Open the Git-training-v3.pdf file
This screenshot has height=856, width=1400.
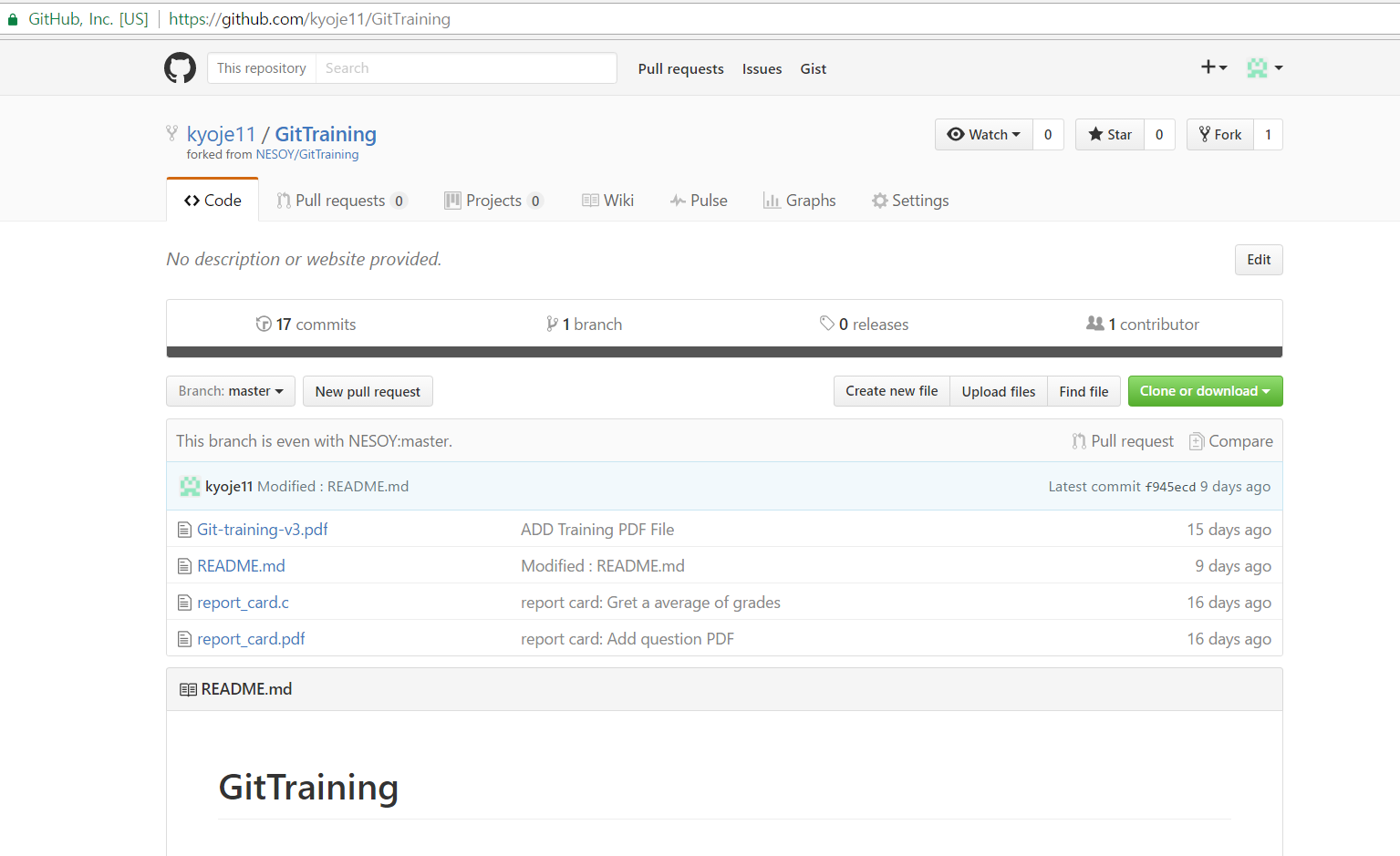coord(263,530)
